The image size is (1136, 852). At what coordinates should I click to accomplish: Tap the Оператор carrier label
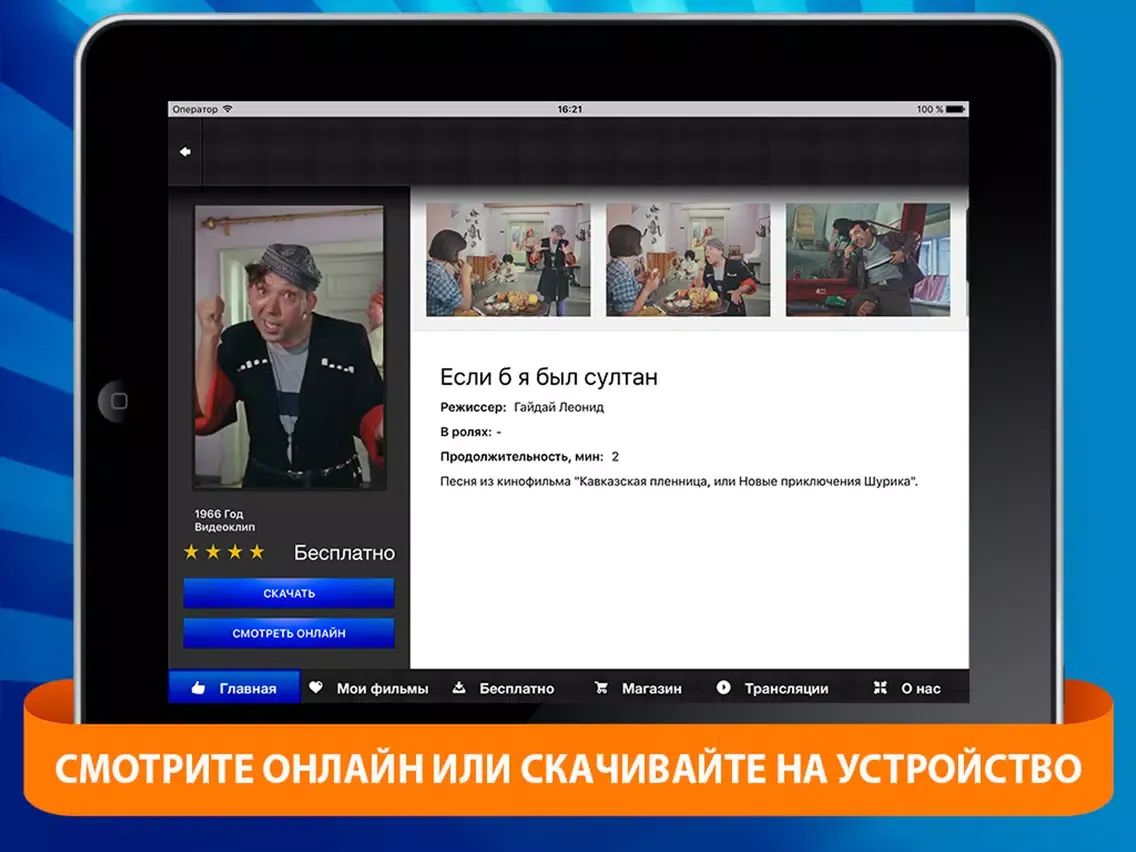coord(195,109)
